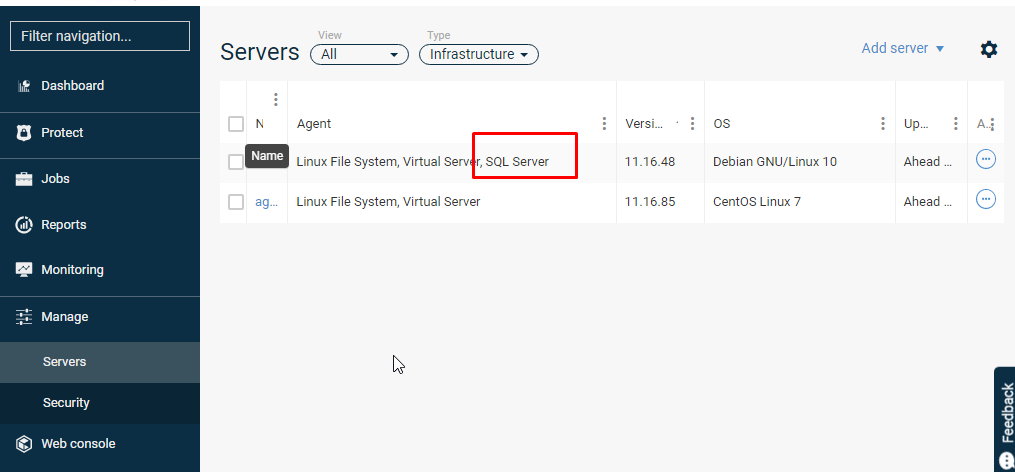Collapse the Manage navigation section

coord(64,317)
